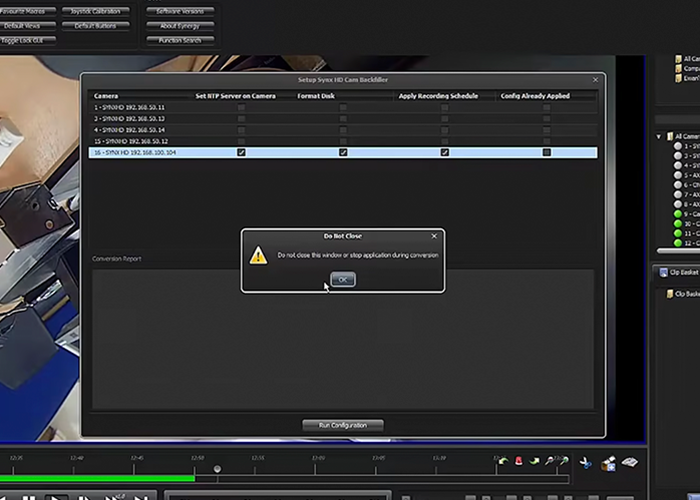The height and width of the screenshot is (500, 700).
Task: Select row 1 - SYNX HD 192.168.50.11
Action: pyautogui.click(x=343, y=108)
